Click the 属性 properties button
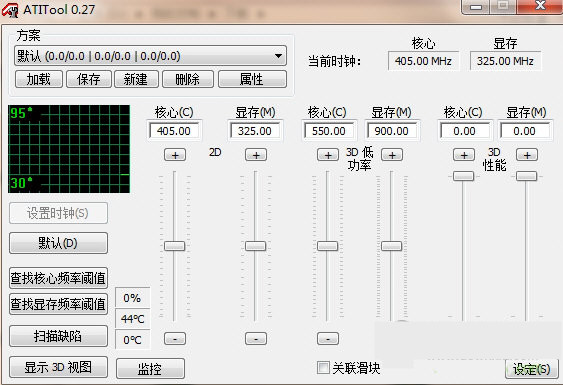Screen dimensions: 563x385 click(x=252, y=79)
